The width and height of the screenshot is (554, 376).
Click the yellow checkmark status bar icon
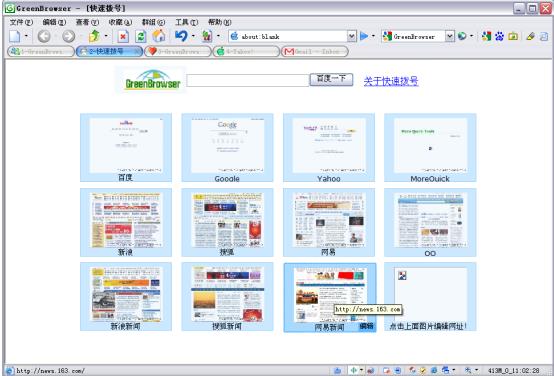(x=423, y=370)
